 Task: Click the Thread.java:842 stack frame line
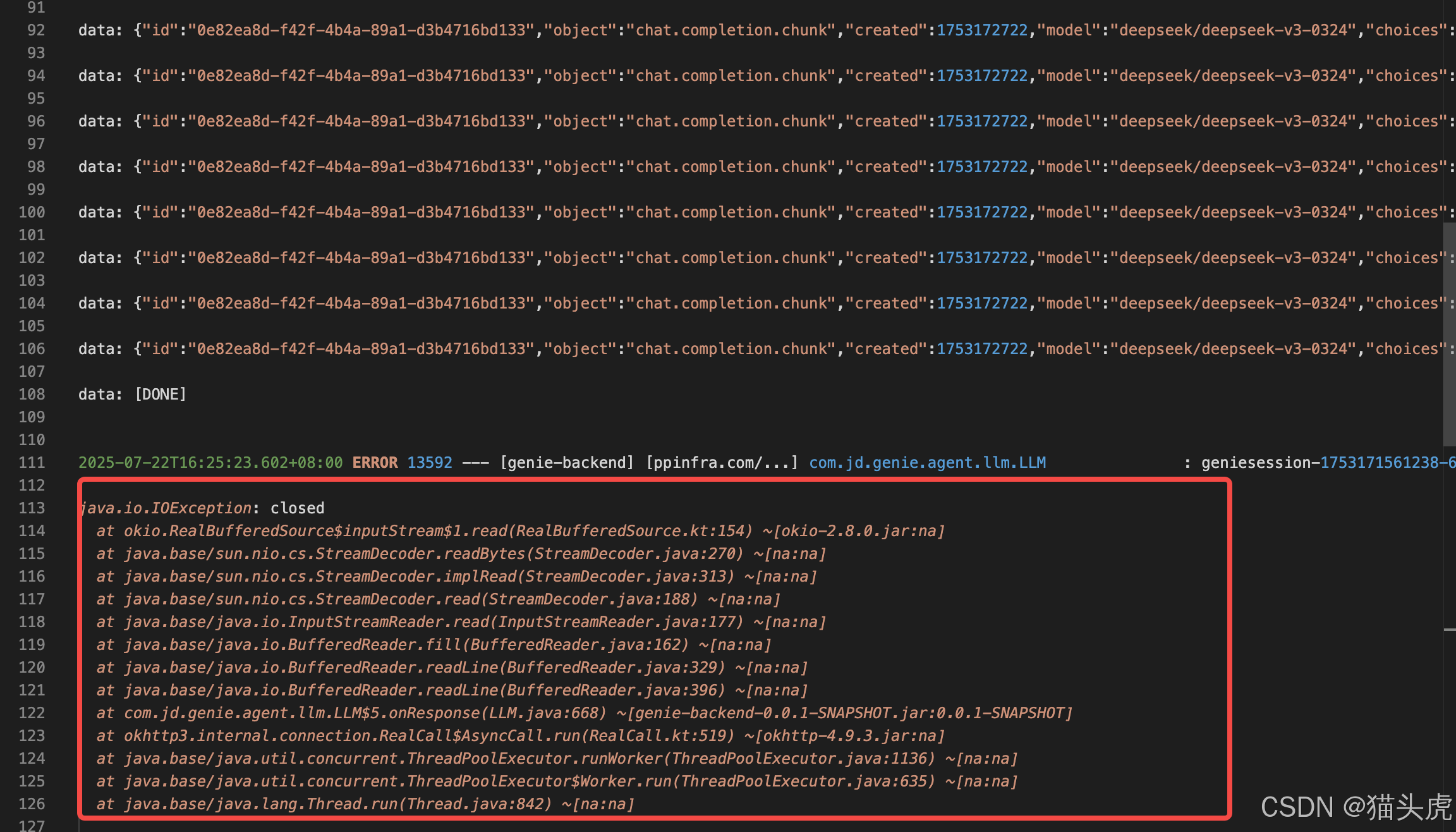pos(365,804)
